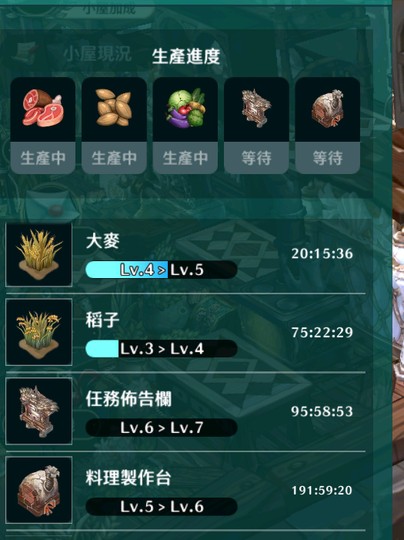Click the 等待 label under the bulletin board
Screen dimensions: 404x540
pyautogui.click(x=256, y=158)
